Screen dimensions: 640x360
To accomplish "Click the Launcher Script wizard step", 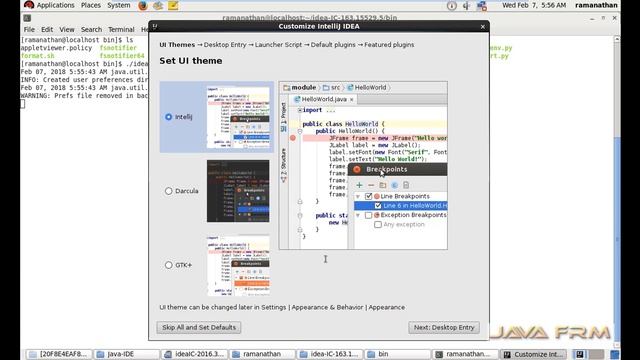I will coord(278,45).
